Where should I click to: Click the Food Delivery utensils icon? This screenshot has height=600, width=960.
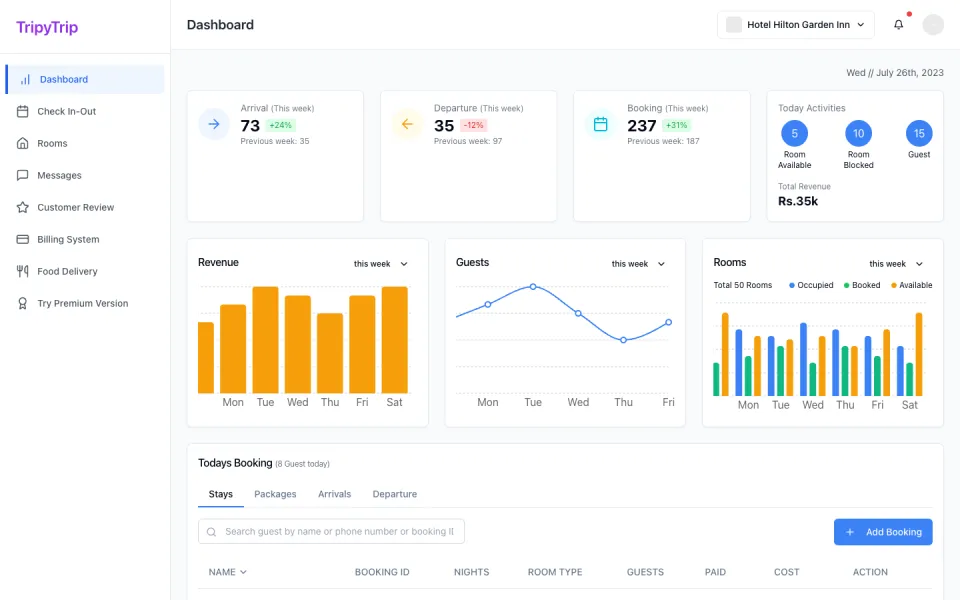pos(23,271)
